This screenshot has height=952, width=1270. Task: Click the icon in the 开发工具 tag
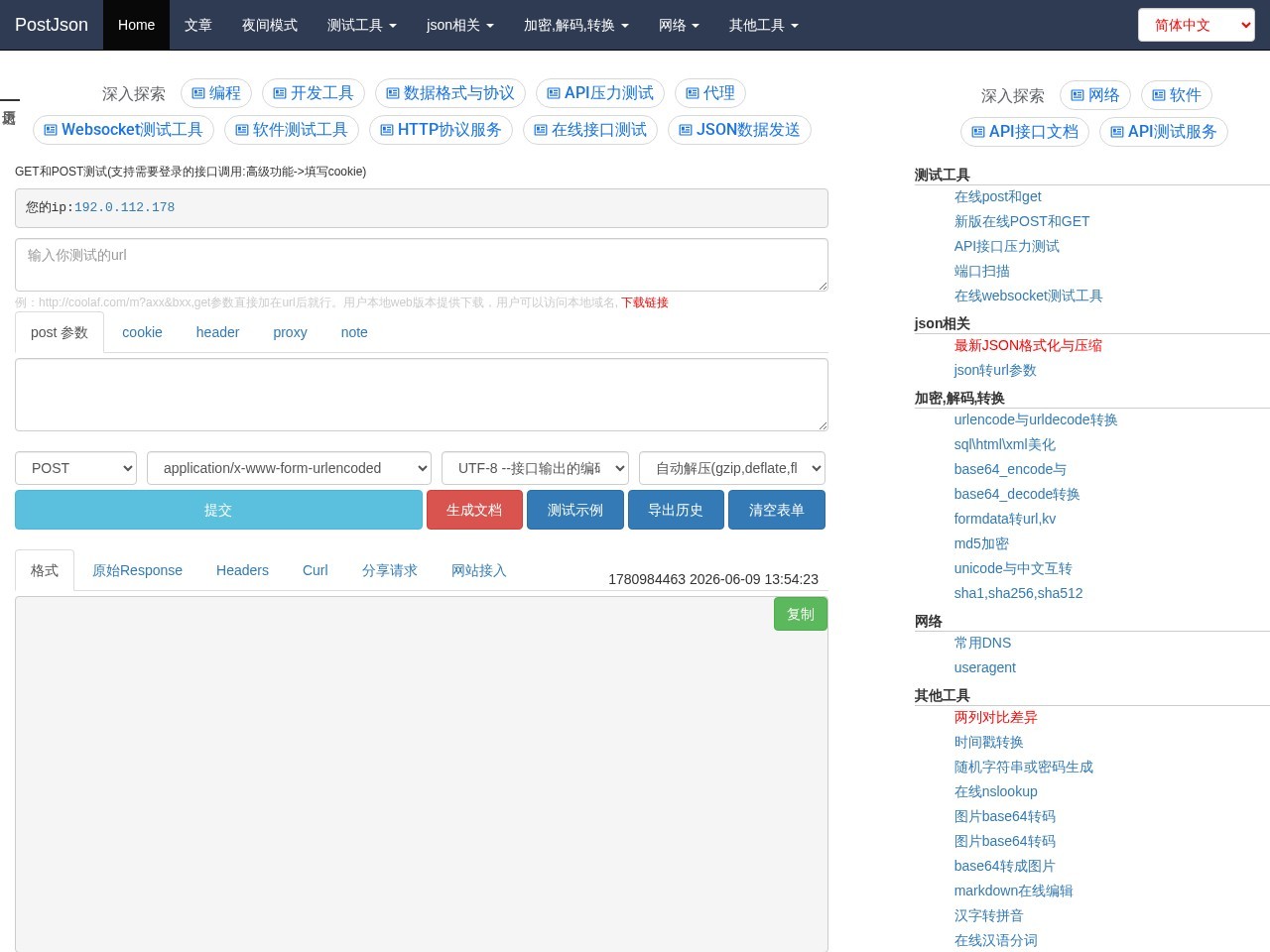coord(280,93)
